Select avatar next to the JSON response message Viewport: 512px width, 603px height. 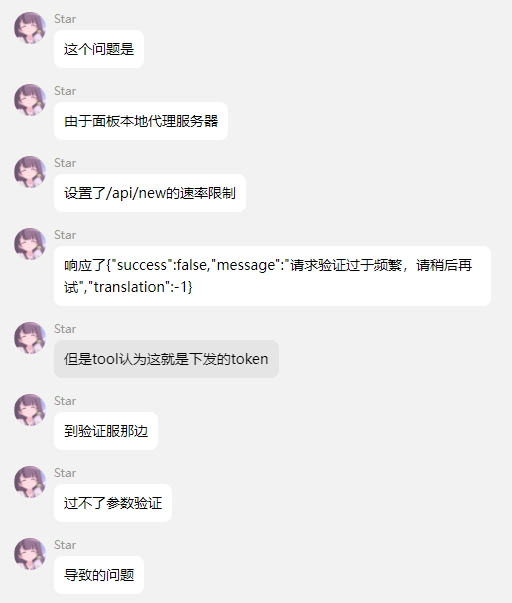coord(30,244)
